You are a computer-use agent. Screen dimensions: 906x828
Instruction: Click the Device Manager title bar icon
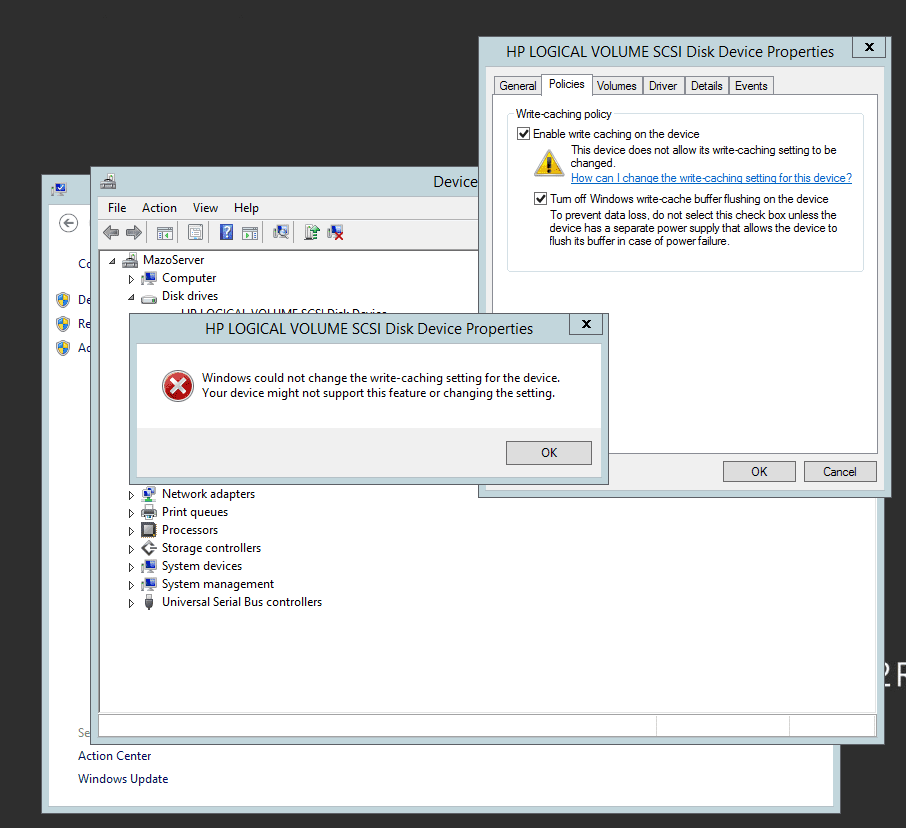108,182
